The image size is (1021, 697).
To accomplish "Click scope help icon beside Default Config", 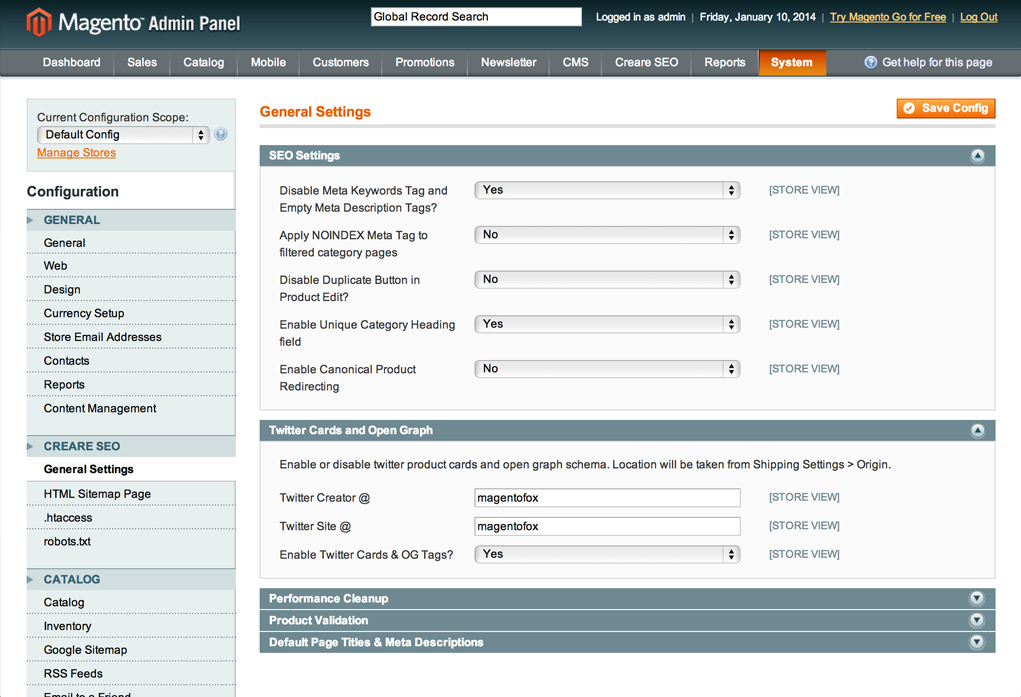I will point(221,134).
